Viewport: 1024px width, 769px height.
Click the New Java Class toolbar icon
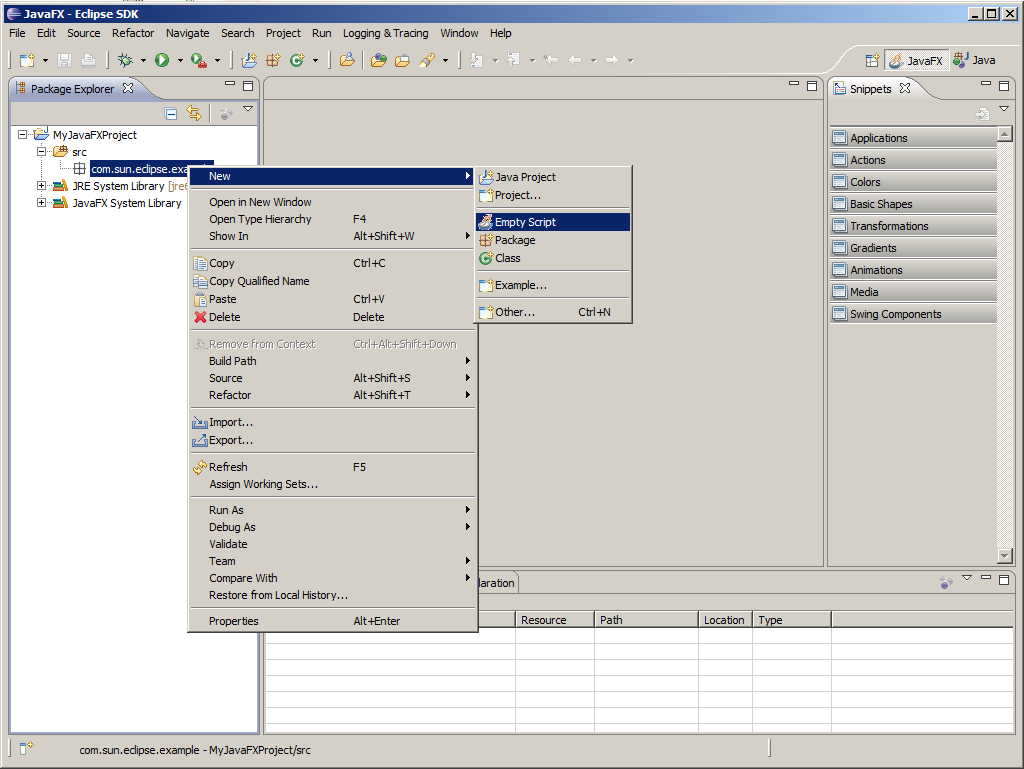[297, 61]
